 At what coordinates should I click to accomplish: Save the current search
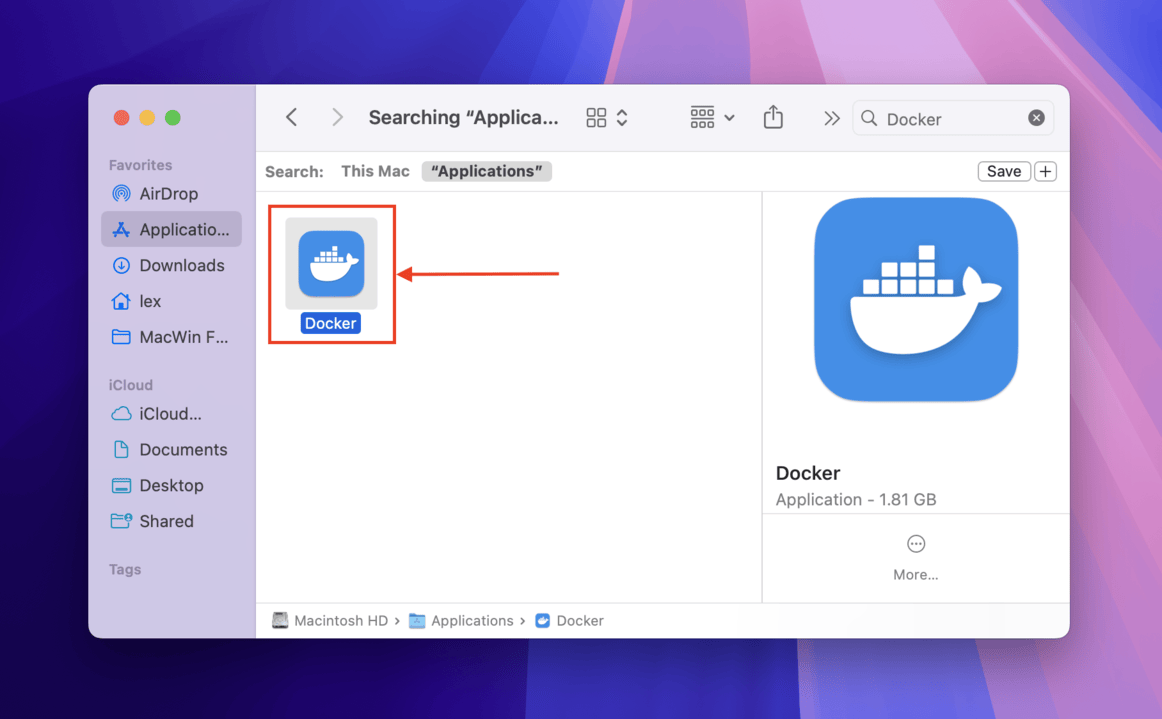click(1004, 171)
